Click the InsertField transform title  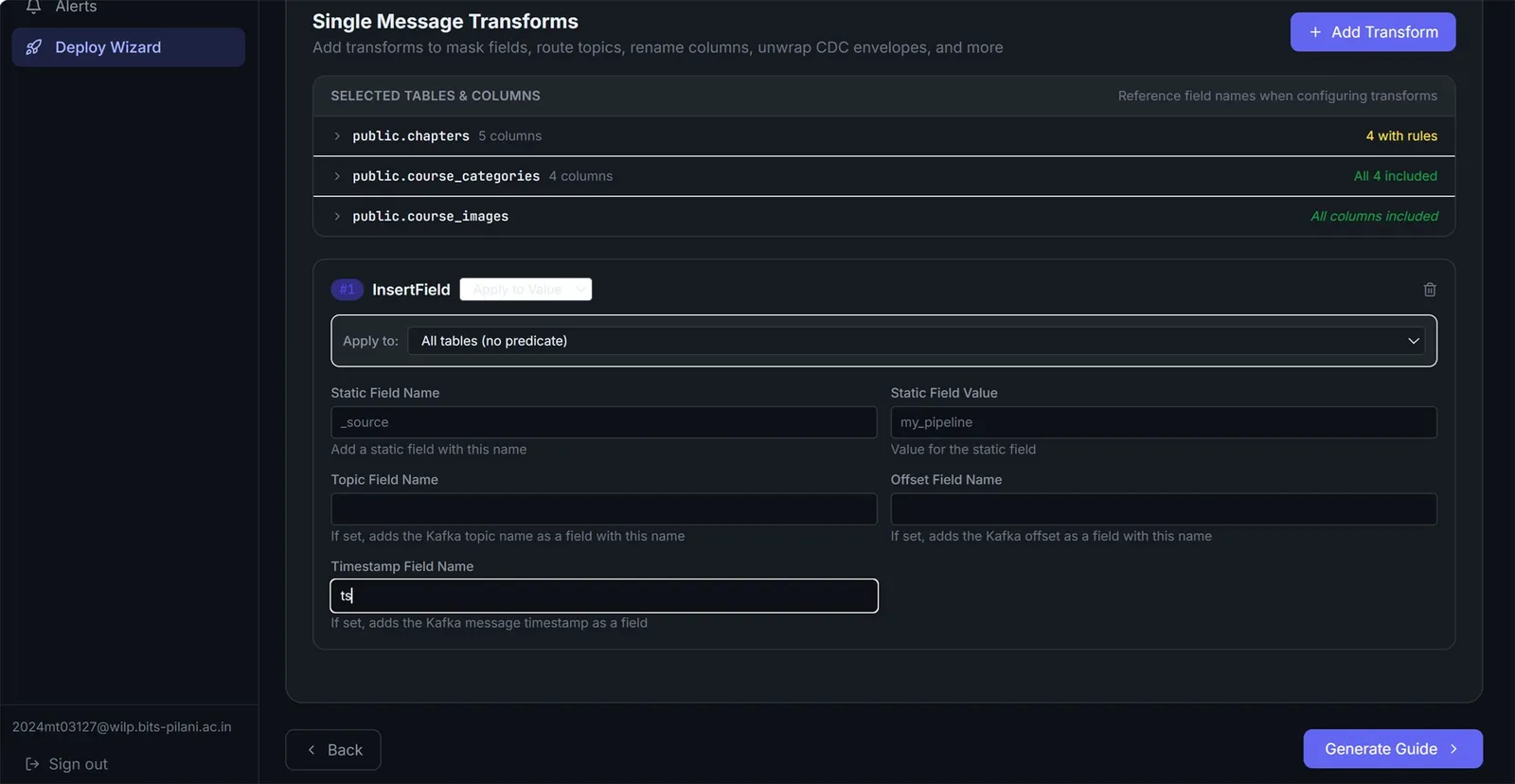click(x=411, y=290)
